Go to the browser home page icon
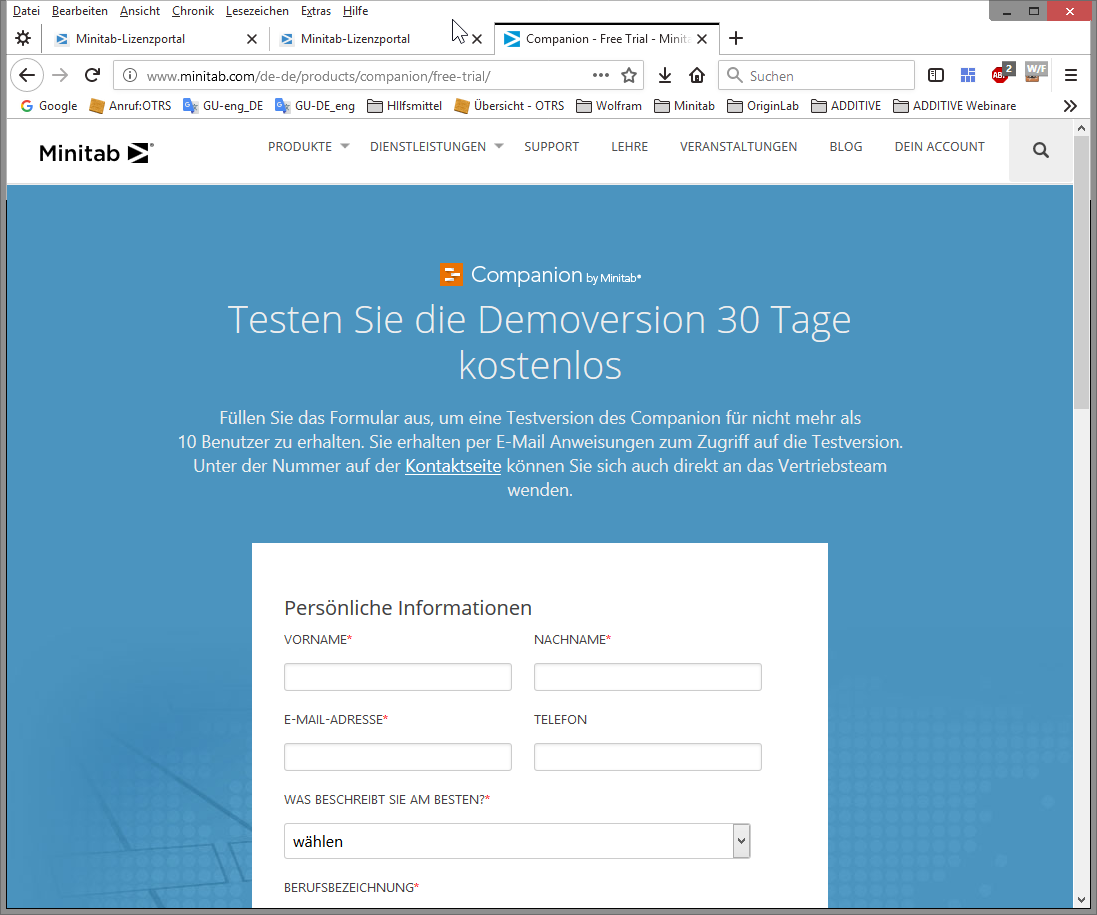The image size is (1097, 915). pos(697,76)
